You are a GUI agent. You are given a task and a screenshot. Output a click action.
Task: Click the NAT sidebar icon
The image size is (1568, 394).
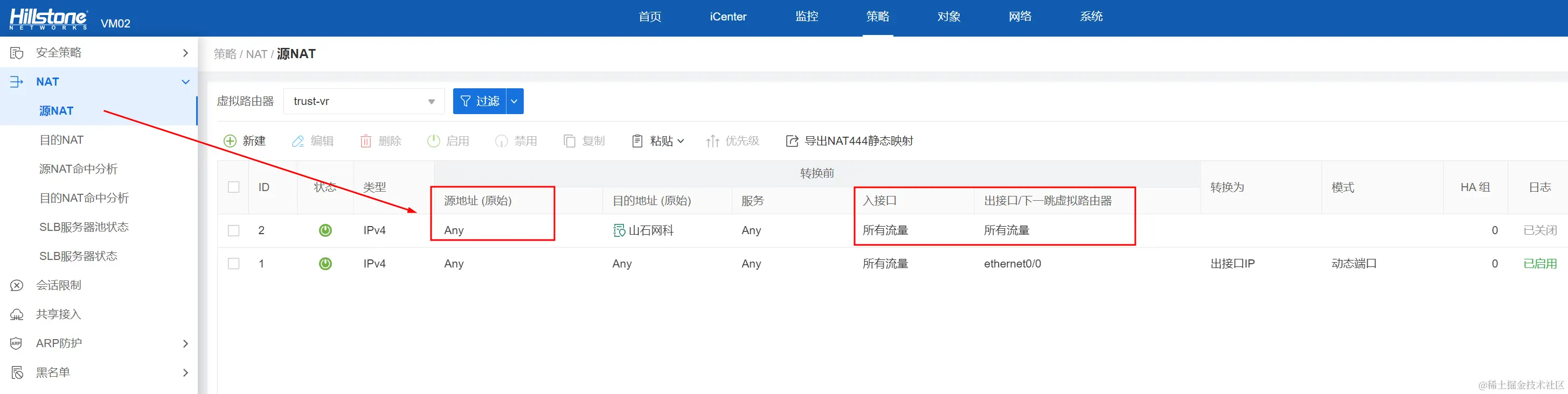click(17, 82)
